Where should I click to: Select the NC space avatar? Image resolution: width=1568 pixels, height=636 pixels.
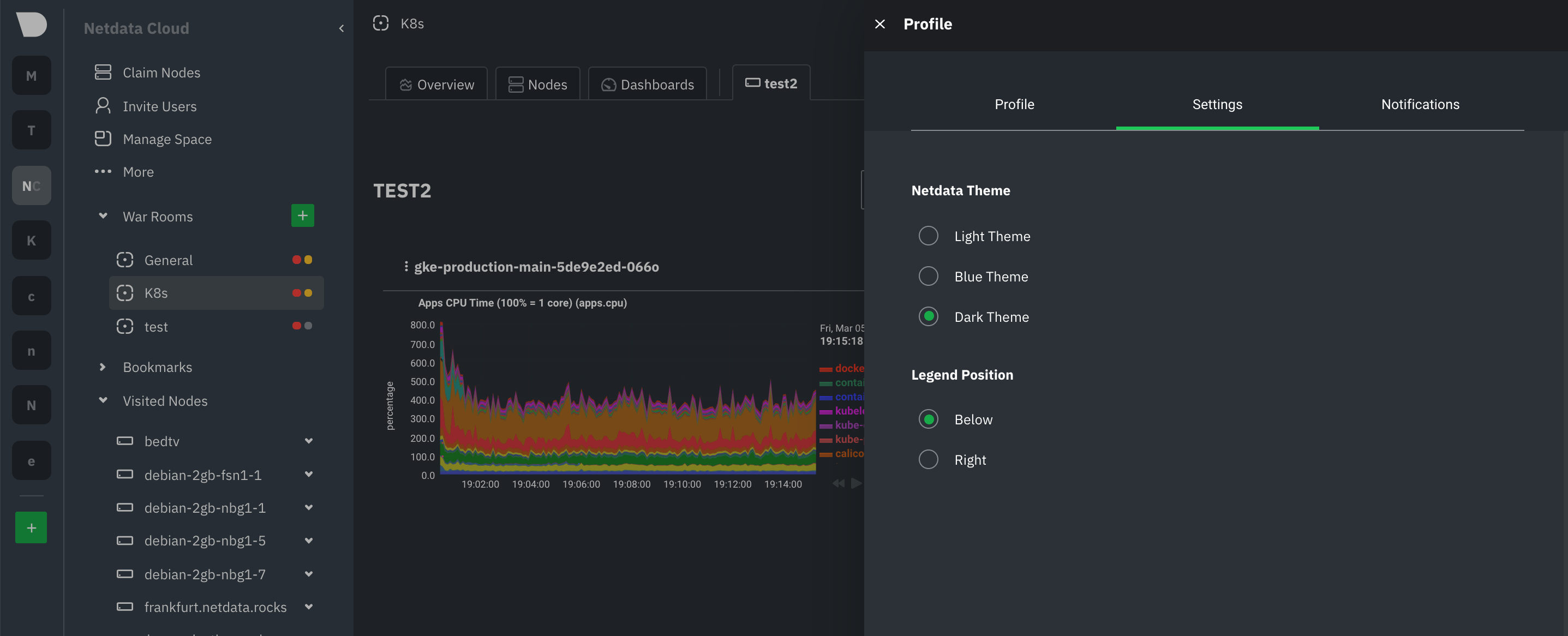tap(32, 185)
